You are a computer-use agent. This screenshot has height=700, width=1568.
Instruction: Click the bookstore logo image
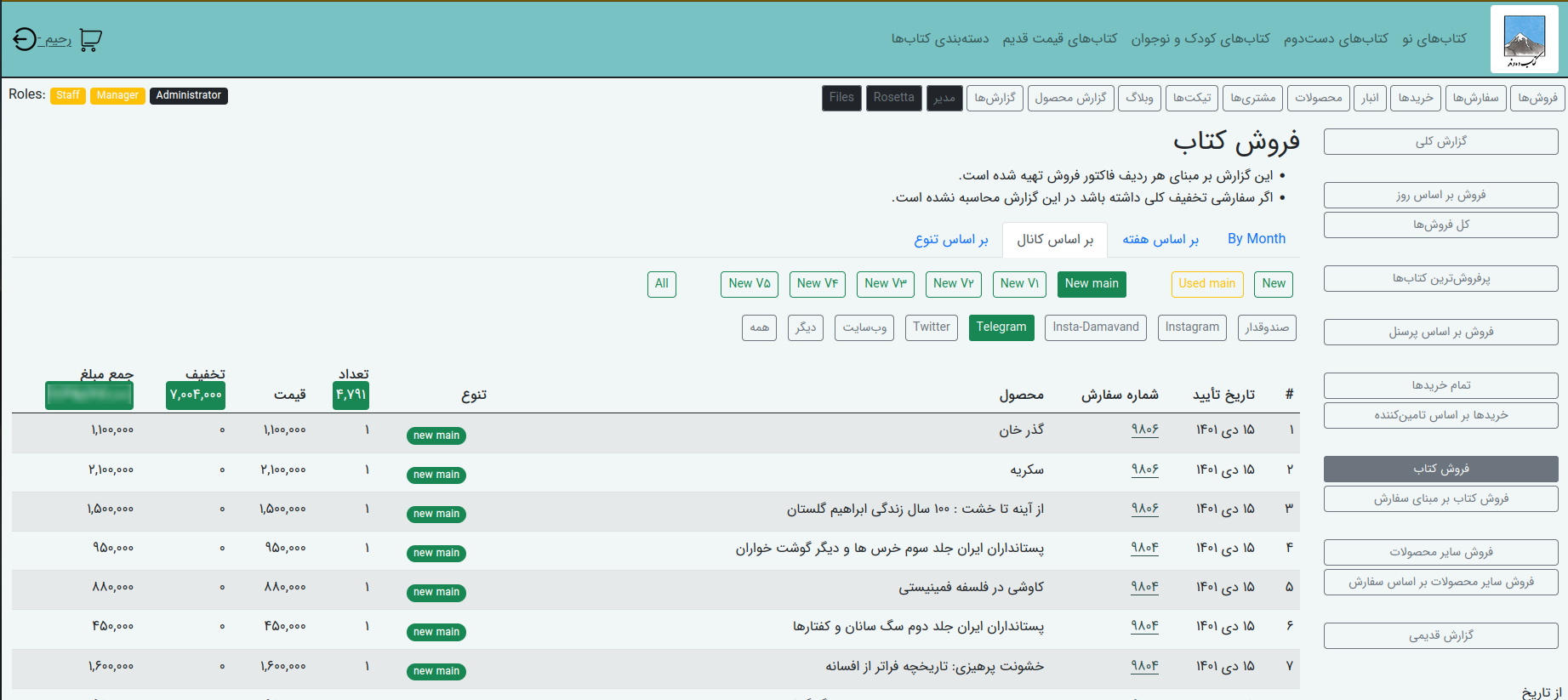point(1524,40)
